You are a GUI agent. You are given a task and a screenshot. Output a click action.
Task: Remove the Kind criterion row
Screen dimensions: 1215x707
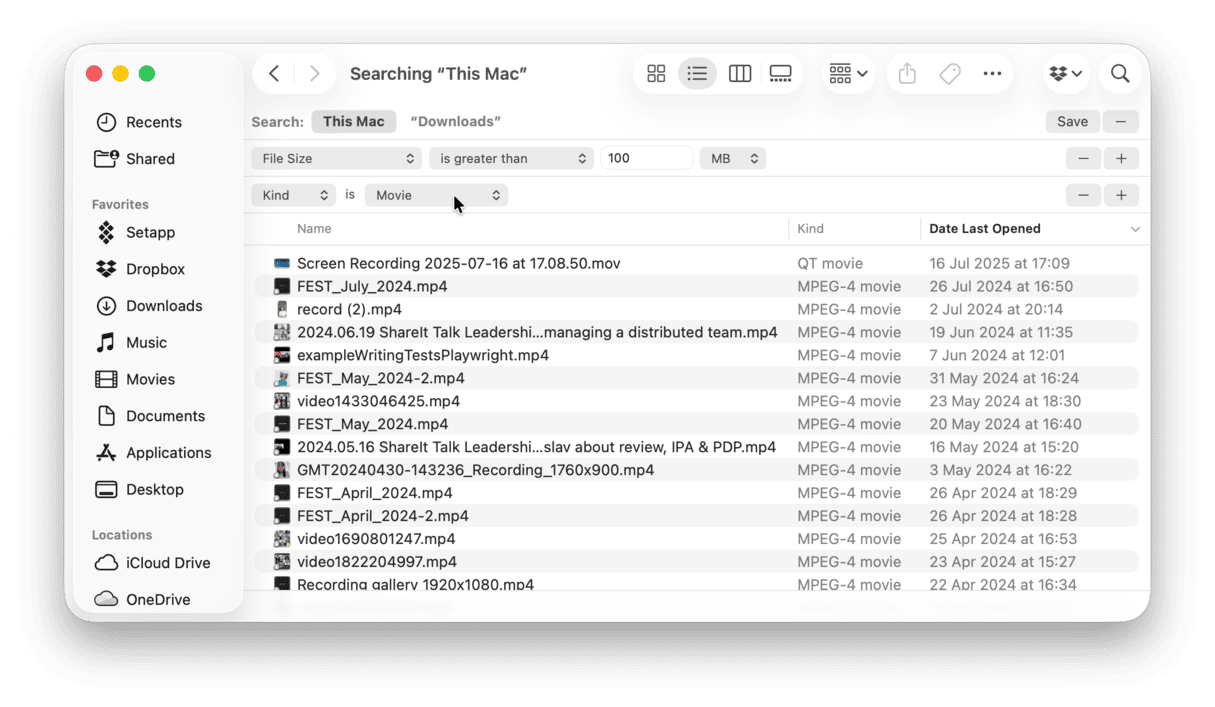point(1083,195)
